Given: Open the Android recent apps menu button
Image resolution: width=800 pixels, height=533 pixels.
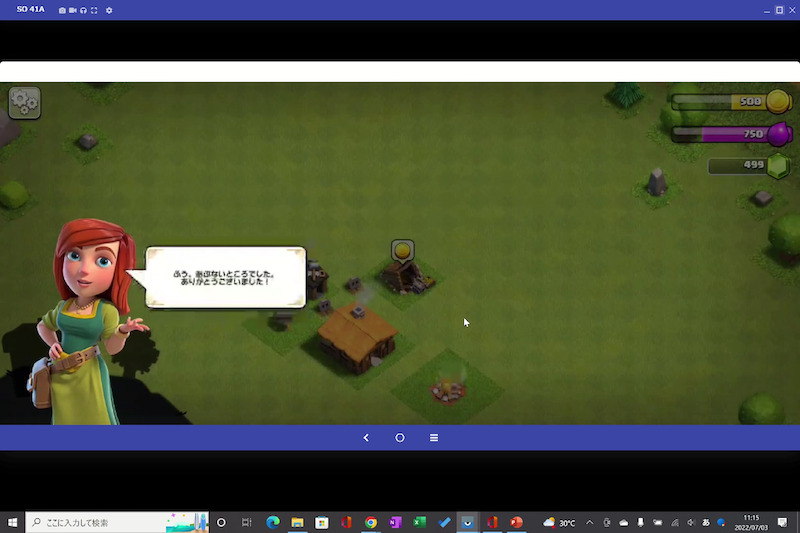Looking at the screenshot, I should click(434, 438).
